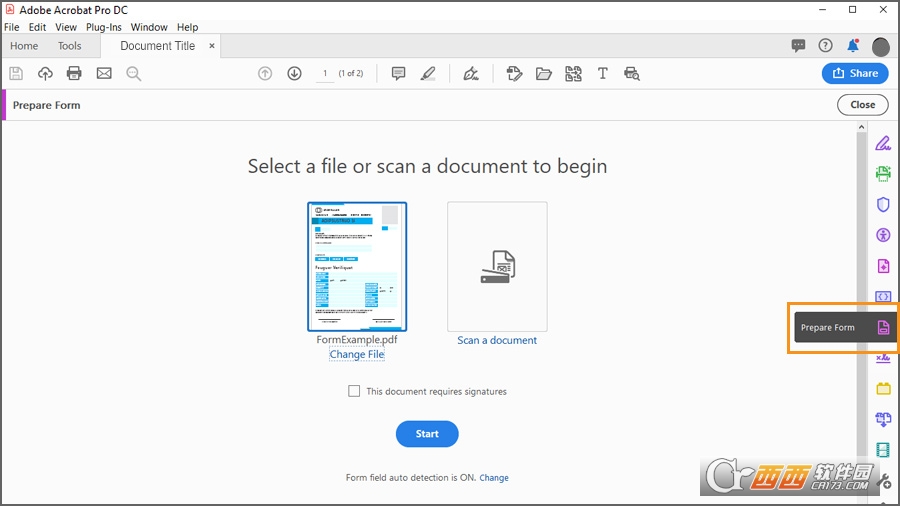Switch to the Home tab
This screenshot has height=506, width=900.
click(x=24, y=46)
